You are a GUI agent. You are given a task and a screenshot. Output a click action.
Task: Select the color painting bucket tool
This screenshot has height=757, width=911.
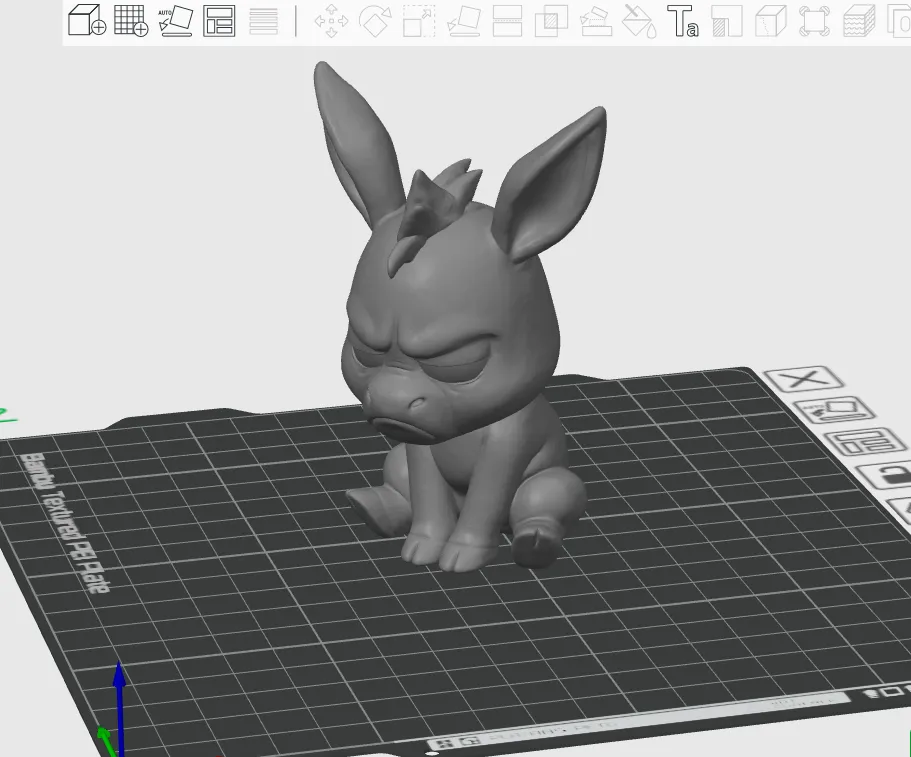point(639,21)
